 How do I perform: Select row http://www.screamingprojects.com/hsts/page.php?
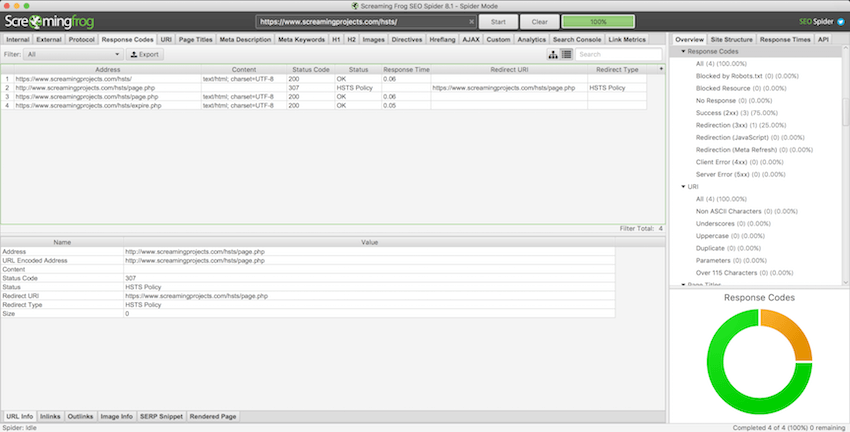(324, 87)
